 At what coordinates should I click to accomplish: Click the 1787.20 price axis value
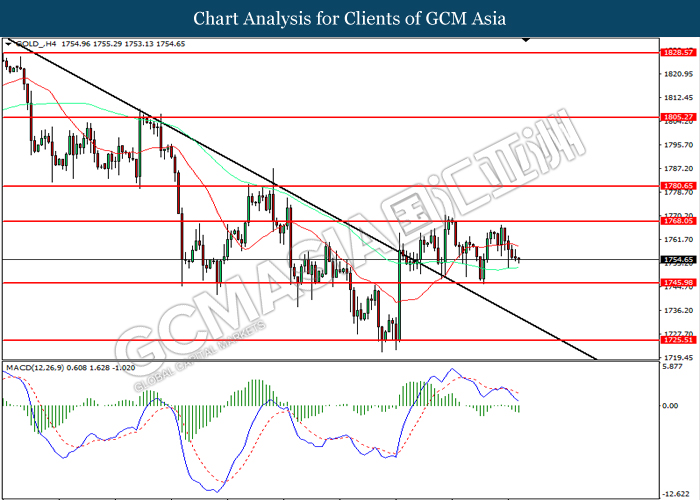pyautogui.click(x=679, y=169)
